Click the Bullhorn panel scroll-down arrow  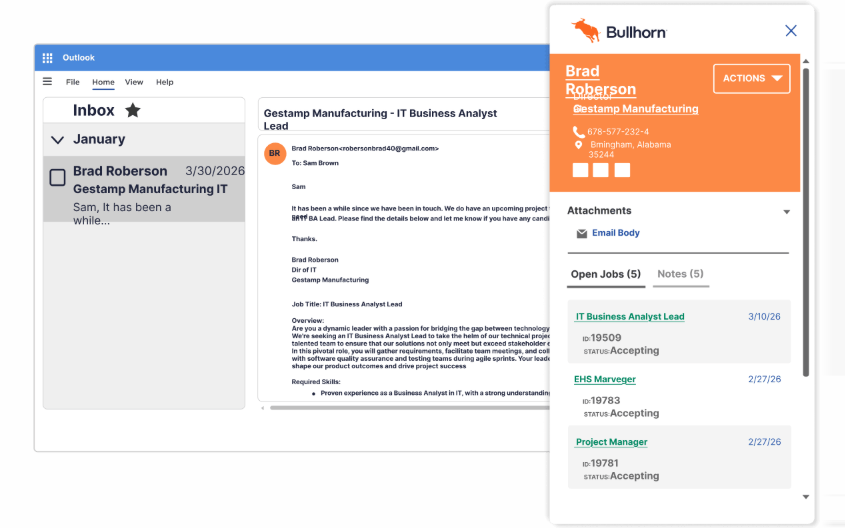tap(806, 497)
